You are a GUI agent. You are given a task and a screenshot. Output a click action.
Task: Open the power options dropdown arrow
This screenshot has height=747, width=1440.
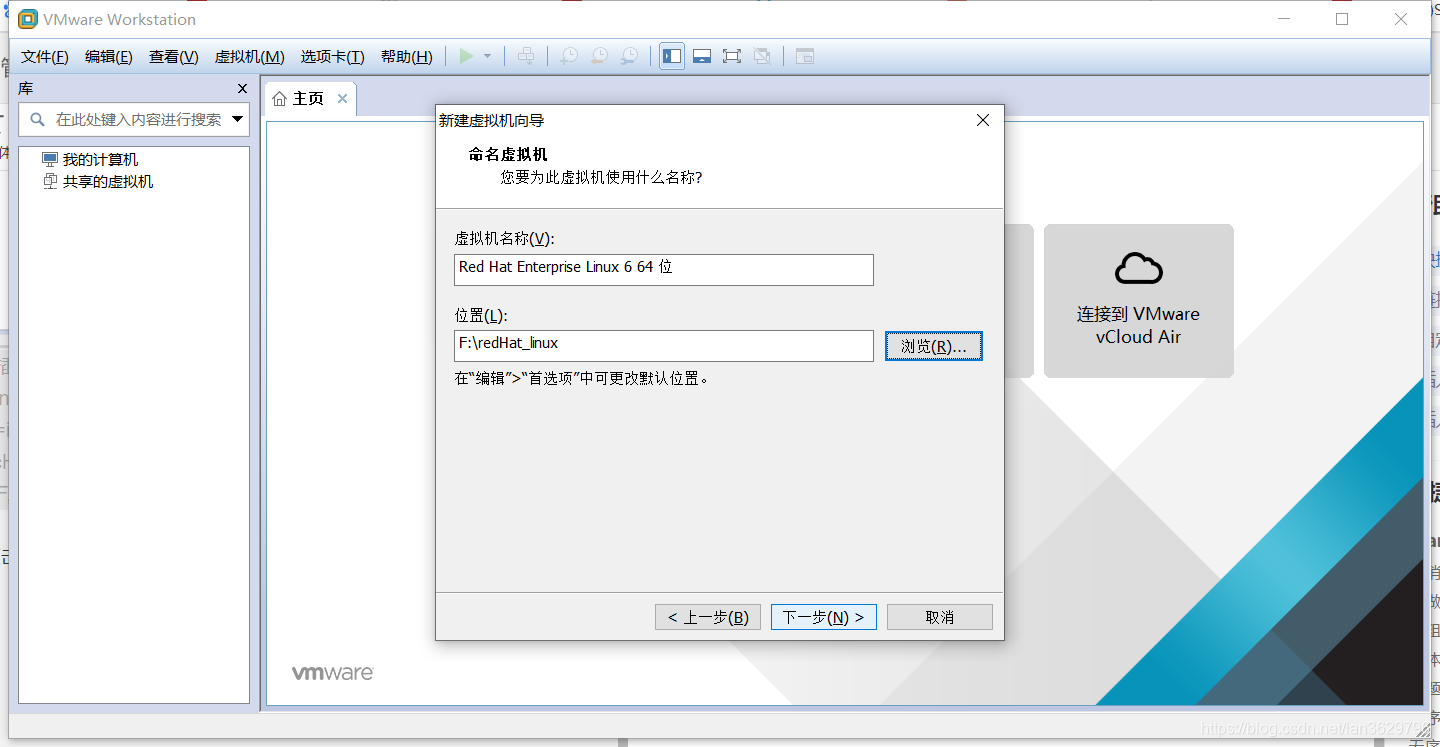(x=488, y=56)
